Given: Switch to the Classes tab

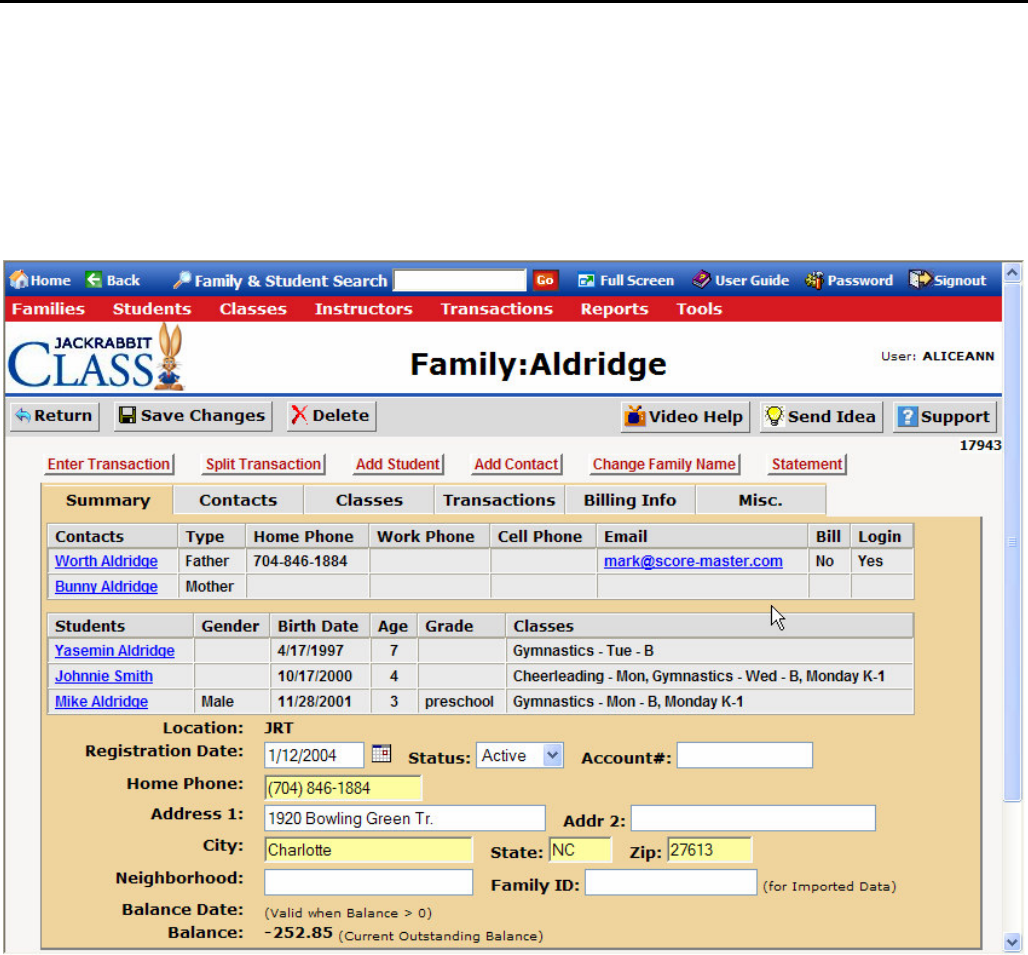Looking at the screenshot, I should 369,500.
